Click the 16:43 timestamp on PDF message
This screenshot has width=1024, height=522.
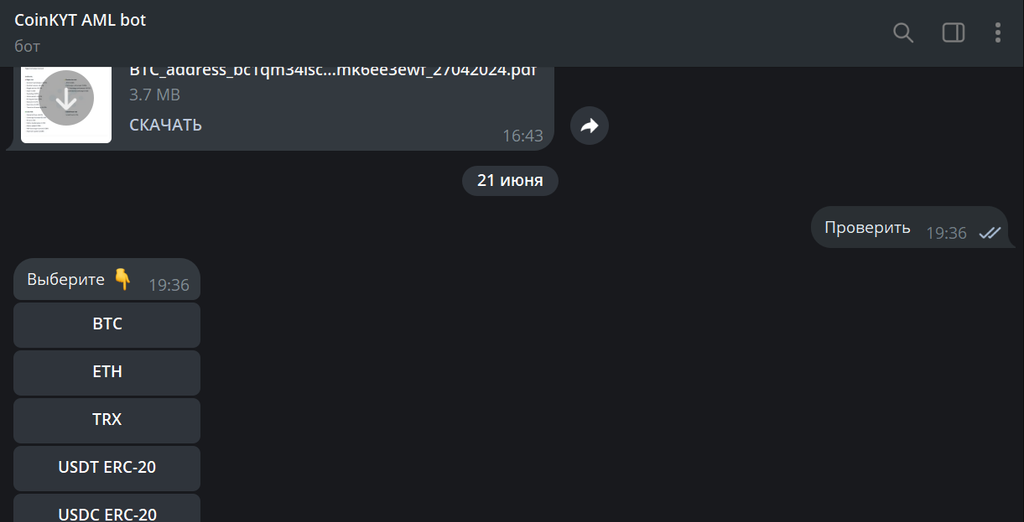click(x=522, y=135)
